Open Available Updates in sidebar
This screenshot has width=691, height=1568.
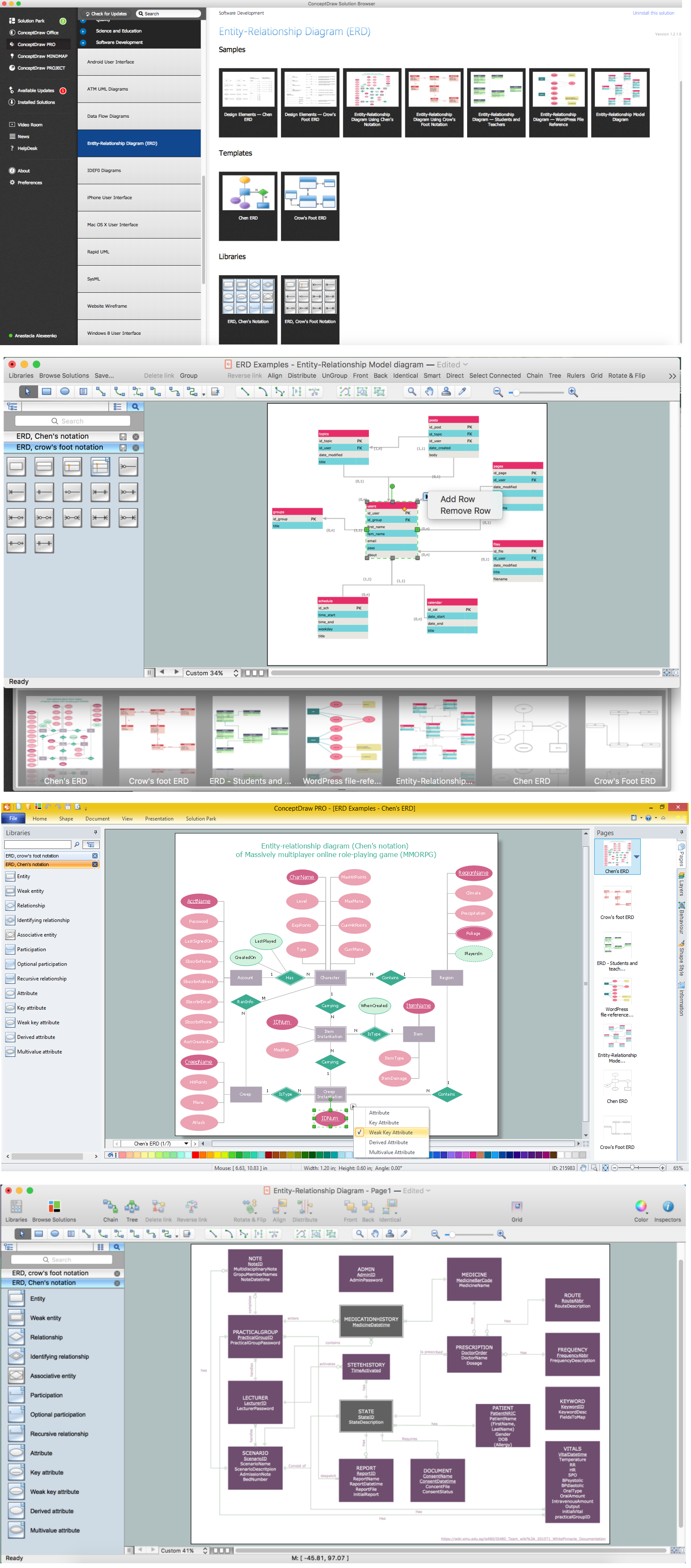[35, 90]
